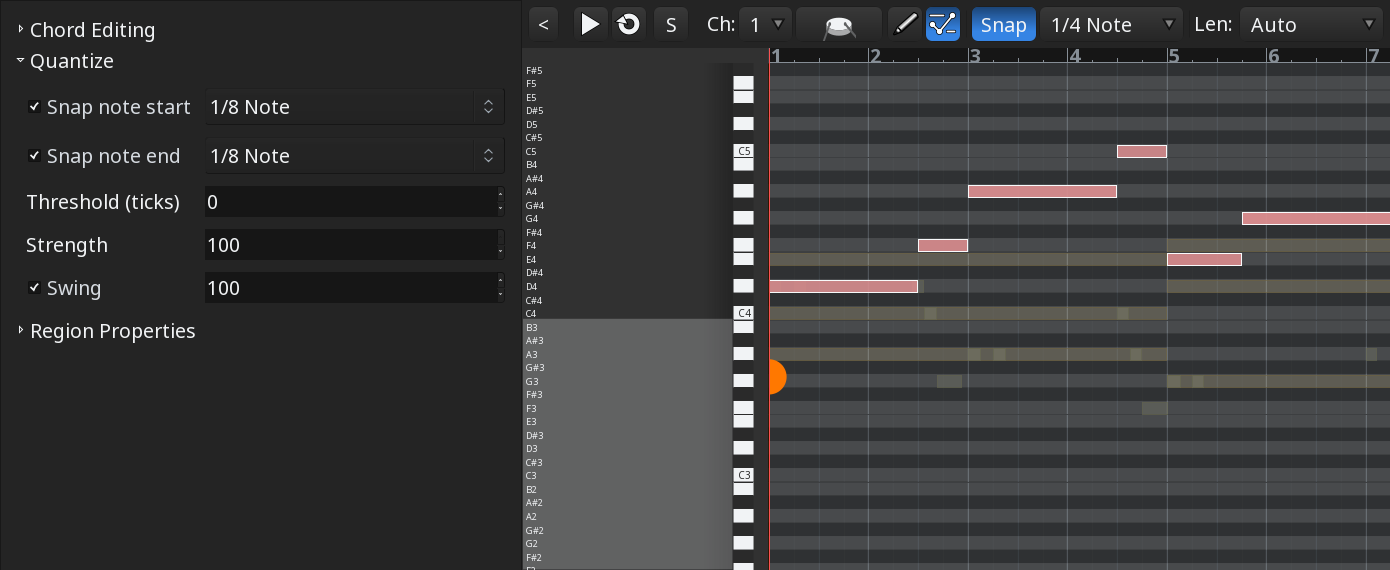
Task: Select the F4 note in bar 2
Action: point(943,246)
